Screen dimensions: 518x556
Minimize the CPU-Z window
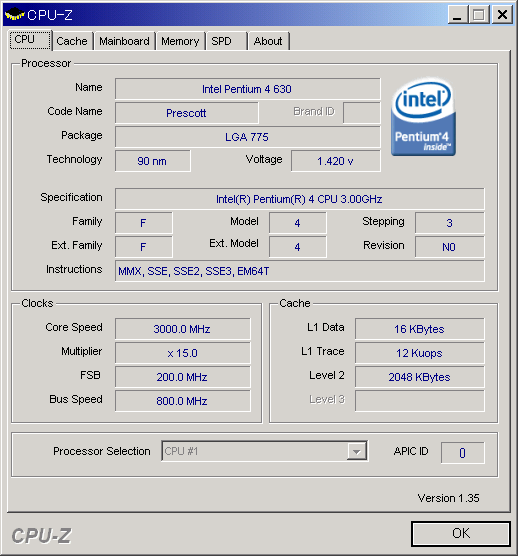[x=458, y=15]
